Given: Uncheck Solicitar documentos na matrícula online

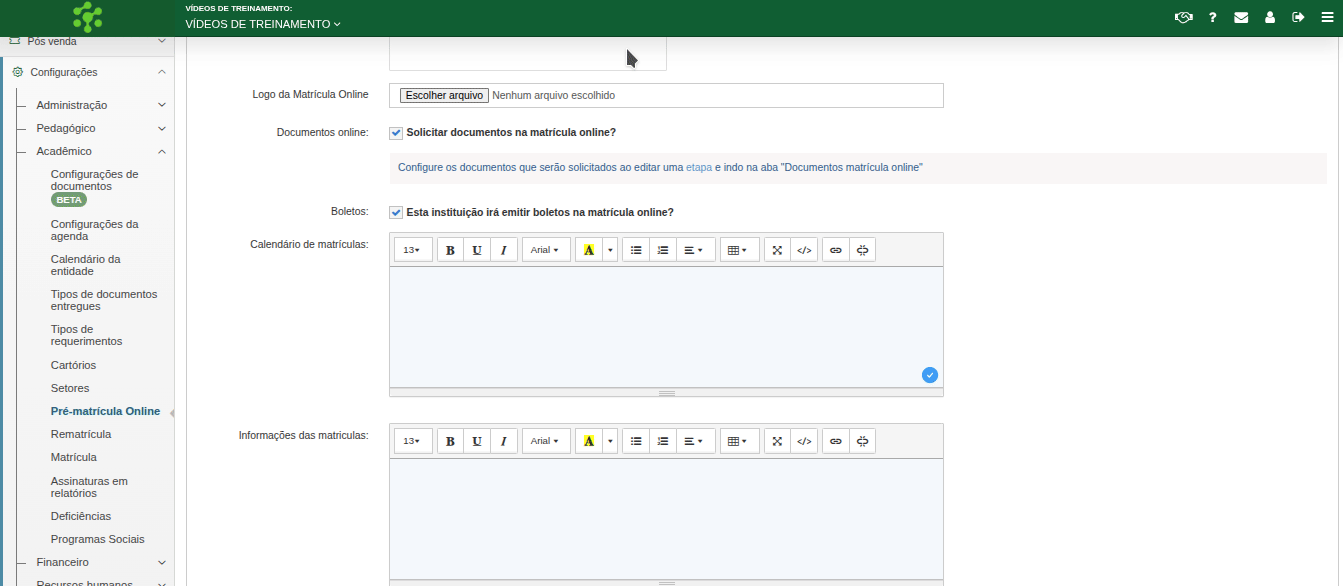Looking at the screenshot, I should (396, 133).
